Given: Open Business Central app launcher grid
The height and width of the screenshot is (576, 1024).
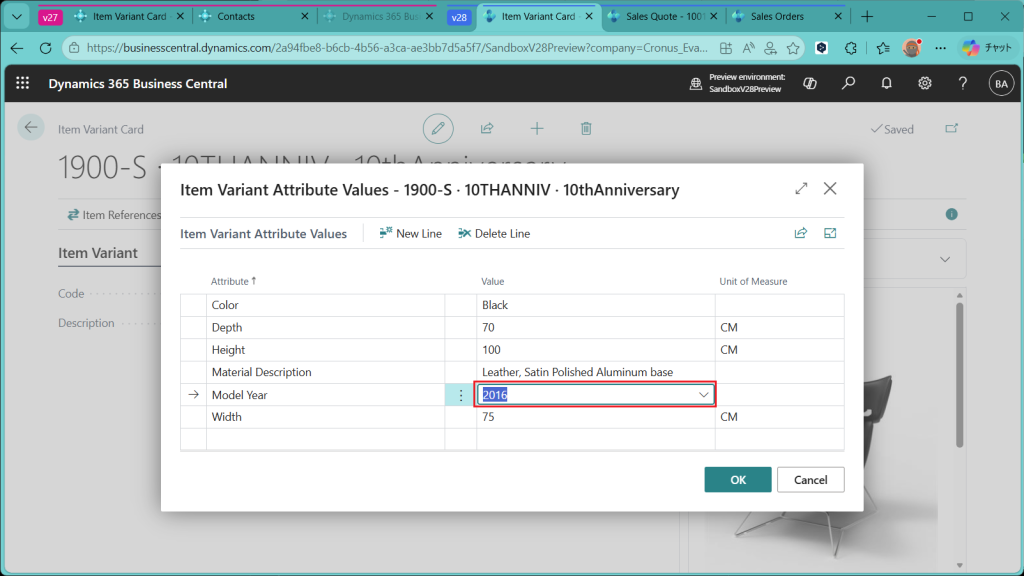Looking at the screenshot, I should [x=23, y=84].
